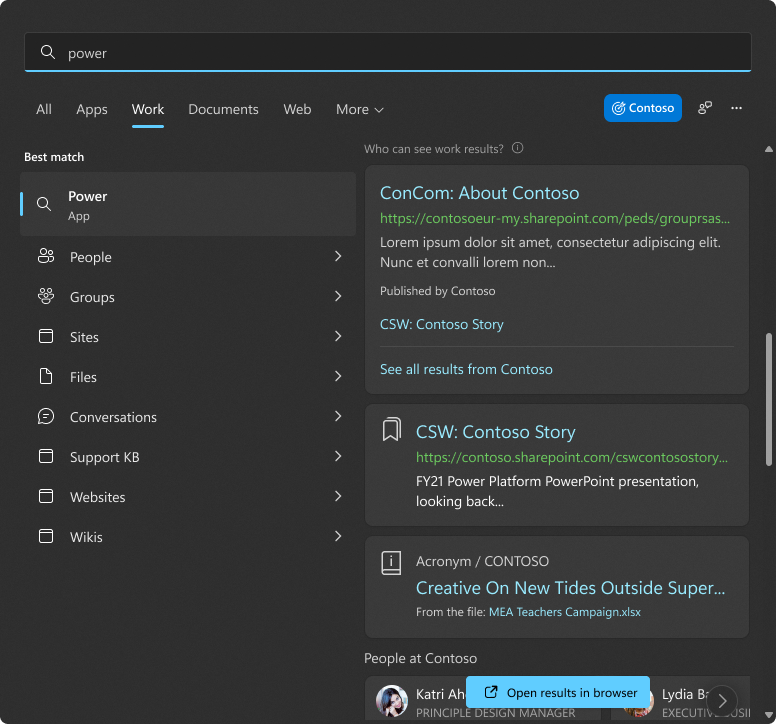Click the Conversations chat bubble icon
The width and height of the screenshot is (776, 724).
[x=46, y=416]
